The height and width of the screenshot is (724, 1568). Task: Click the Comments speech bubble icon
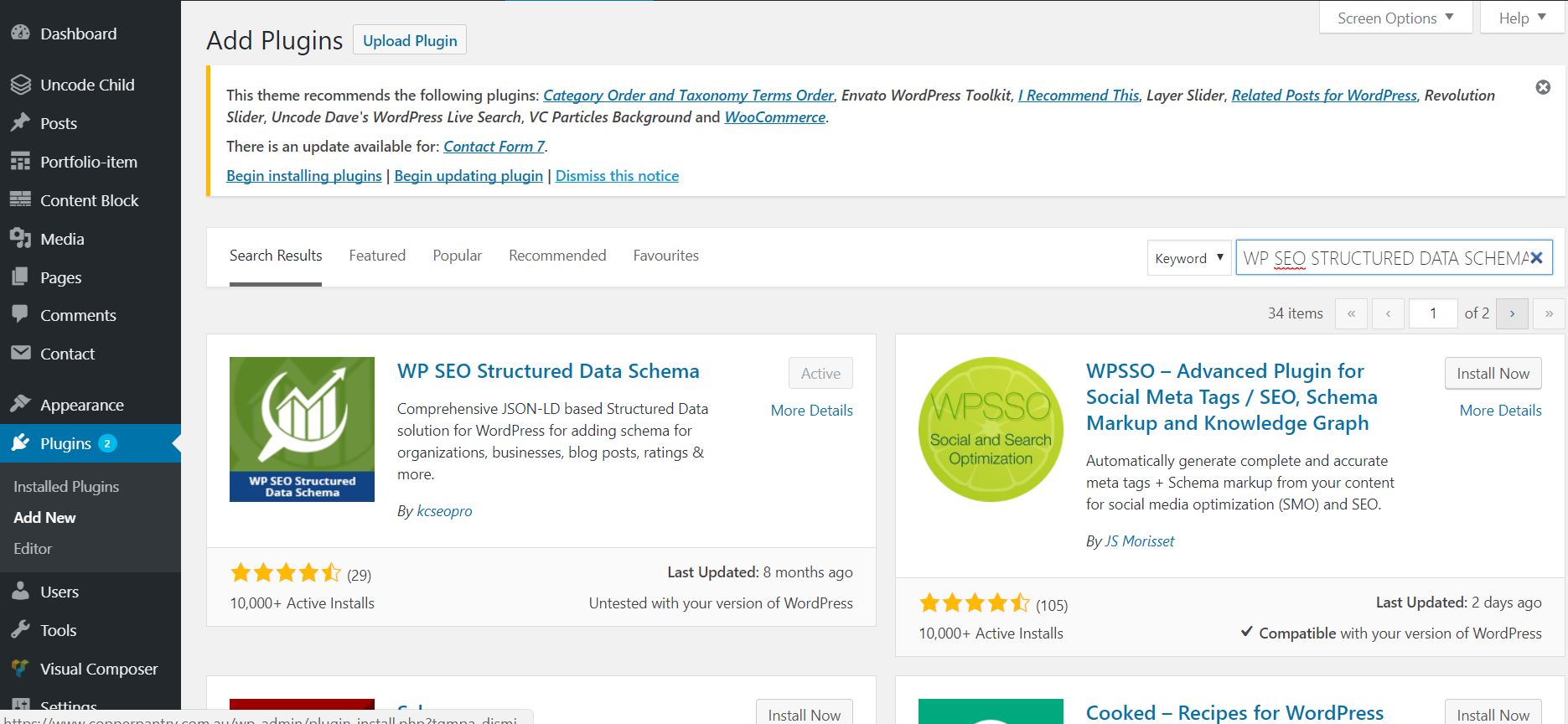(x=20, y=315)
